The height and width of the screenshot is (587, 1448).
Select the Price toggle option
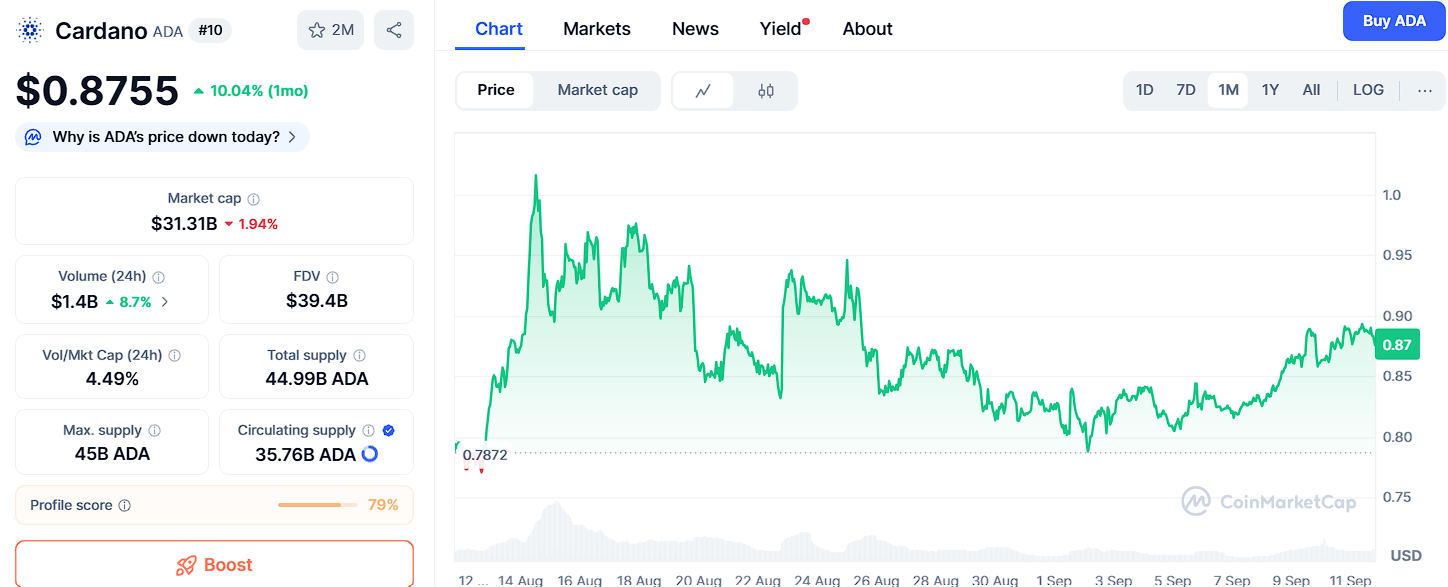[x=496, y=90]
